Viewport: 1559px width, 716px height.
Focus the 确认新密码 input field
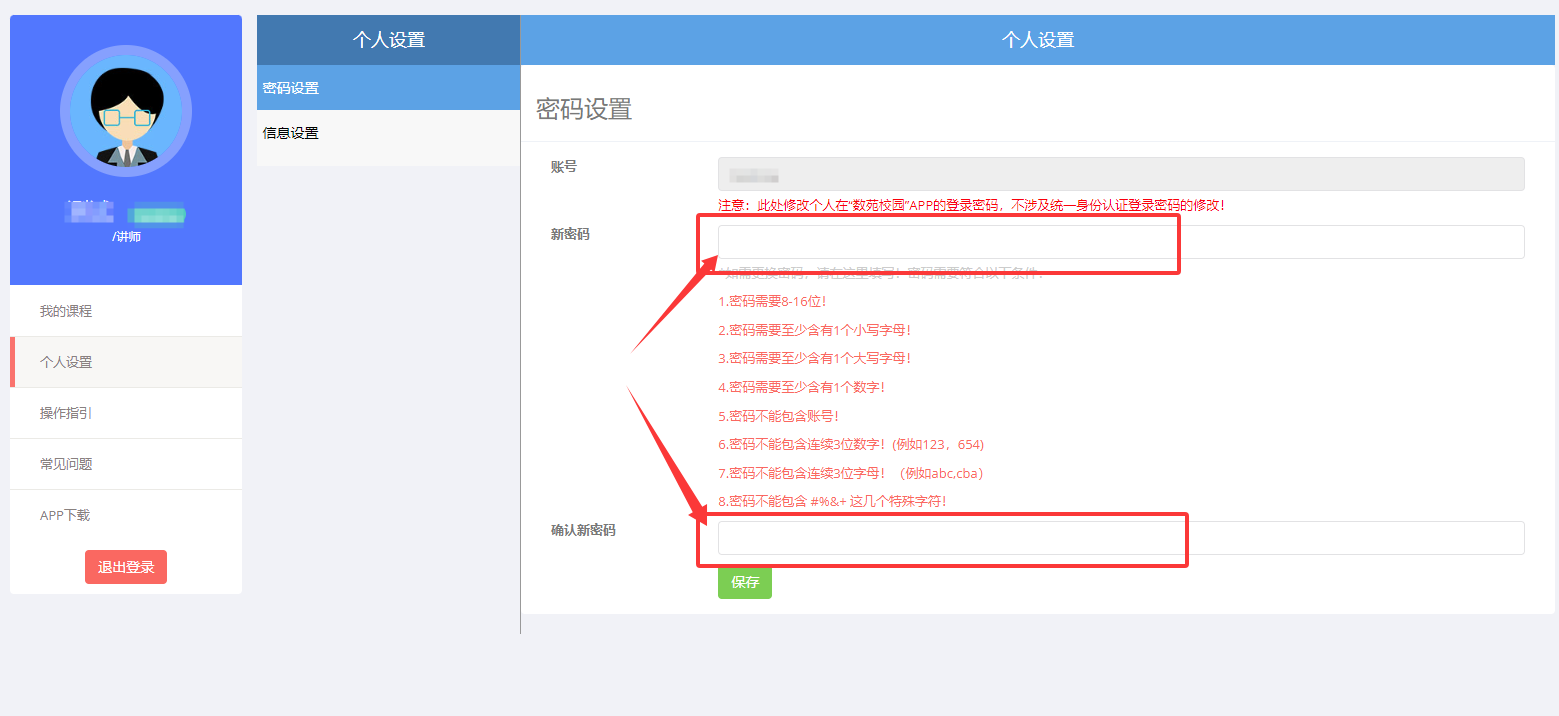1121,538
